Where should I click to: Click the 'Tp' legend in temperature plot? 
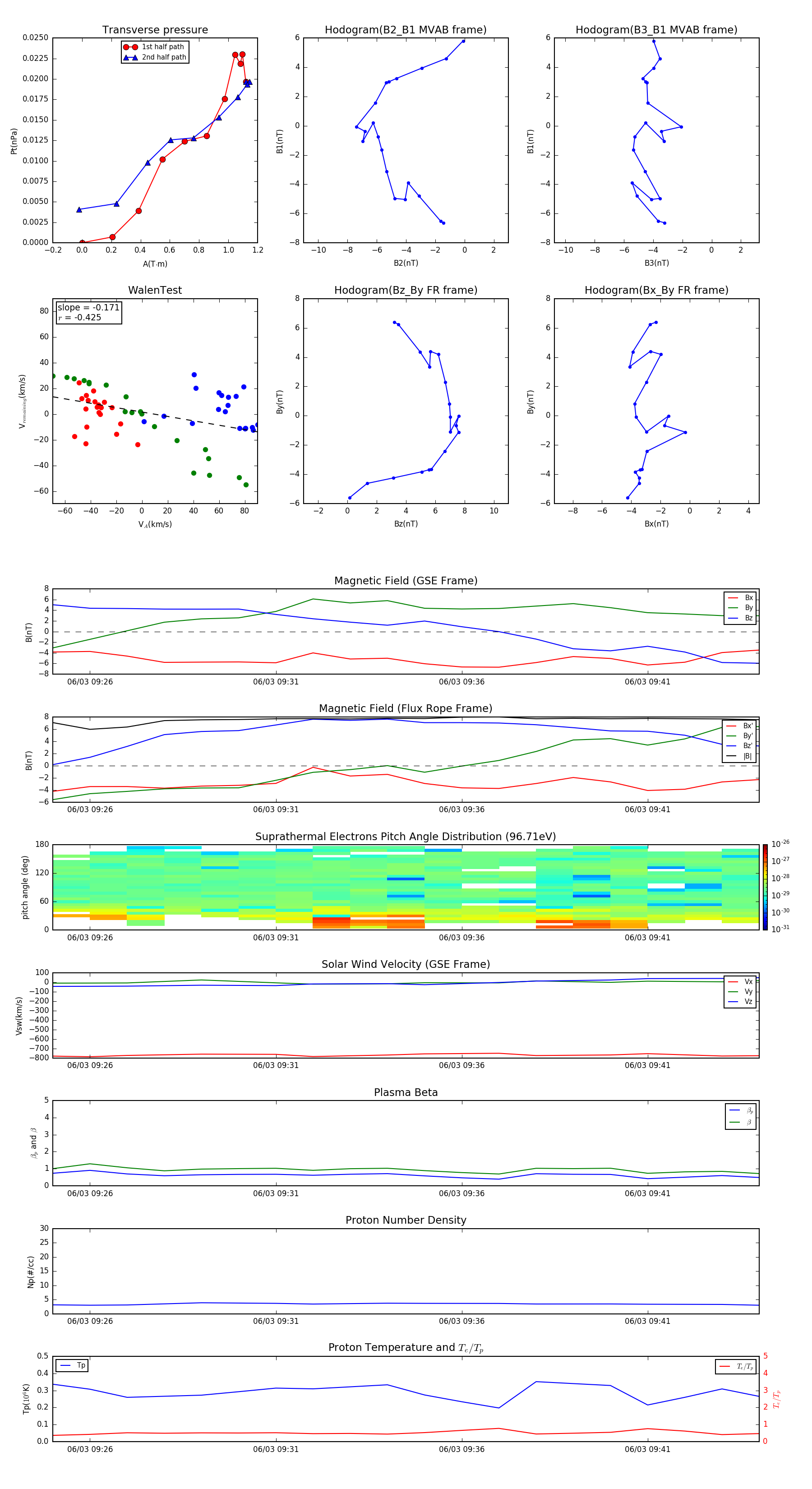(72, 1365)
